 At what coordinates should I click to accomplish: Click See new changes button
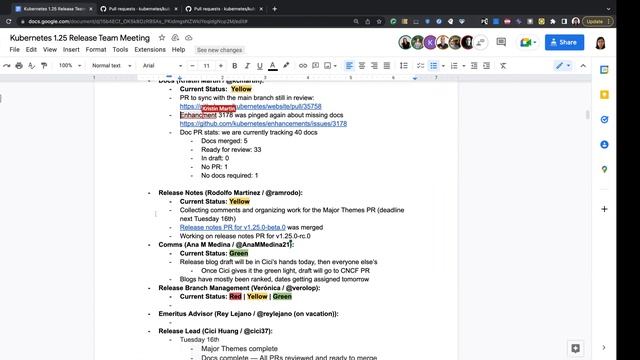[x=220, y=50]
